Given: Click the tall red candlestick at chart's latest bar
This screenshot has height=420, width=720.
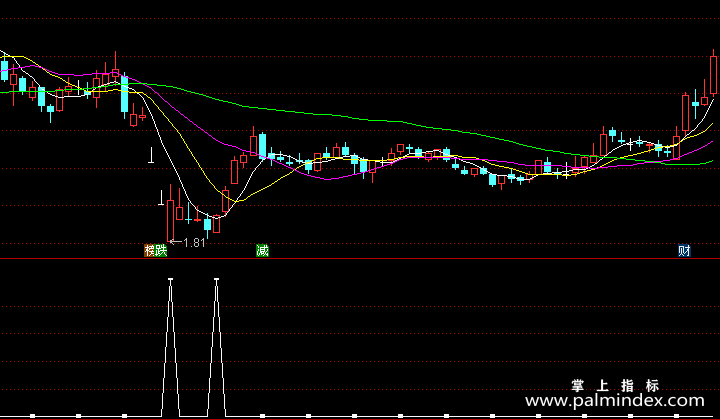Looking at the screenshot, I should click(x=714, y=76).
